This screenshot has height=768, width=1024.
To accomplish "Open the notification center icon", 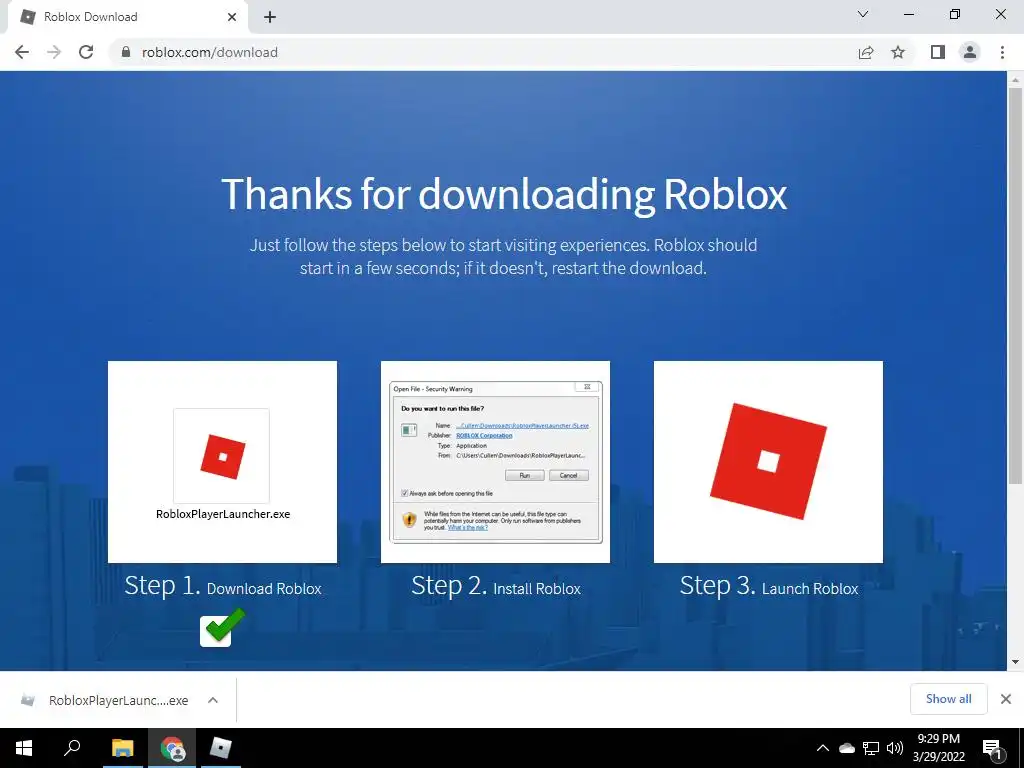I will 993,748.
